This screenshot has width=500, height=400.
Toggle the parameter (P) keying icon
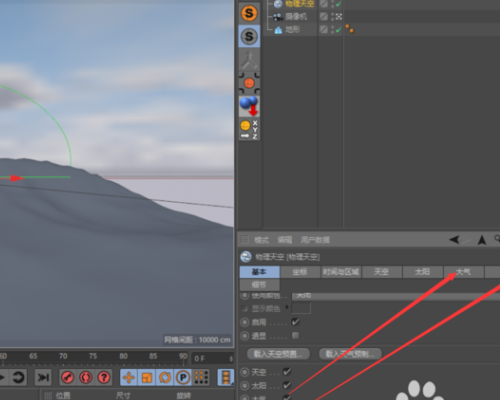click(x=183, y=378)
